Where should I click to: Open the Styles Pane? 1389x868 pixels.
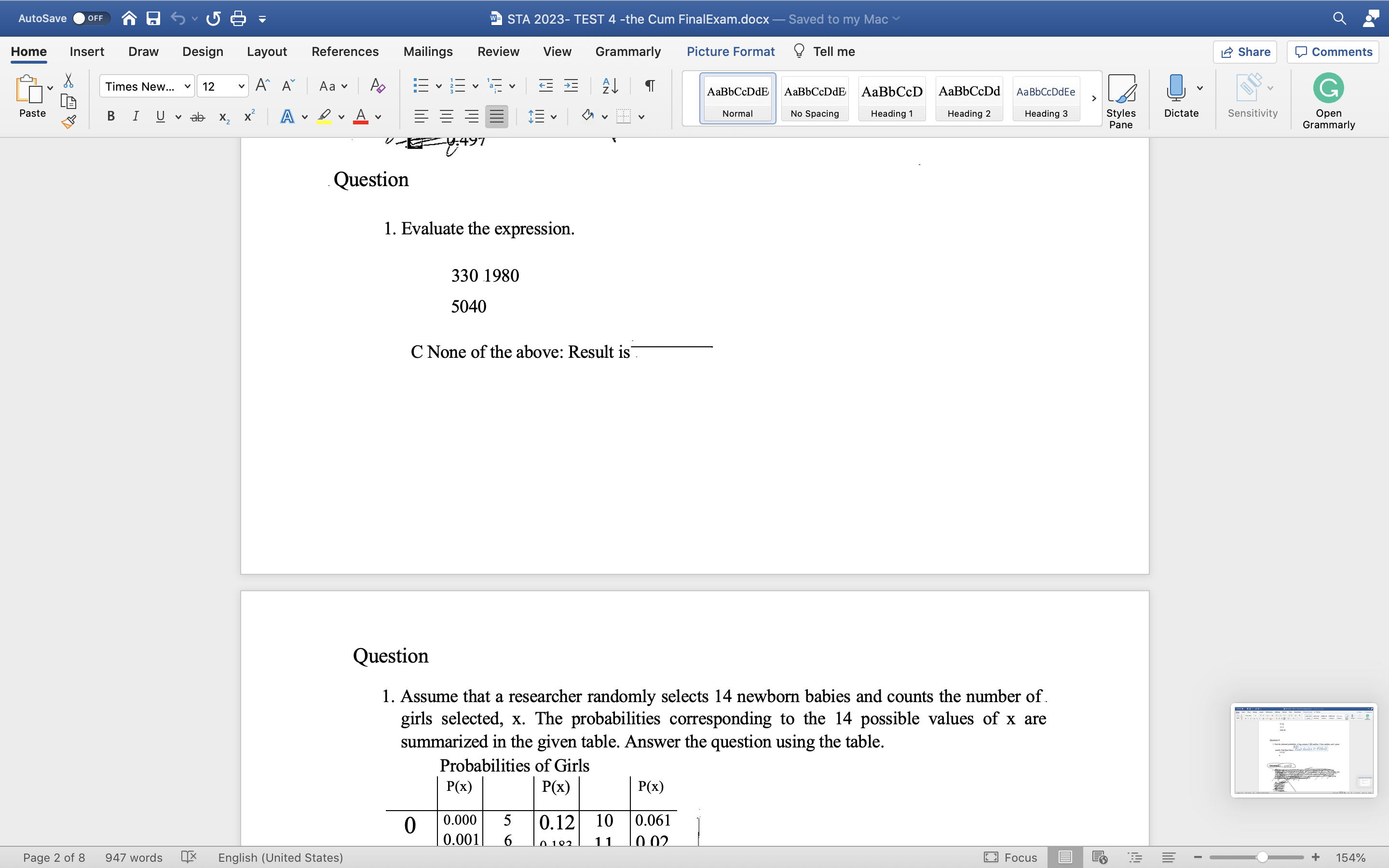tap(1120, 100)
